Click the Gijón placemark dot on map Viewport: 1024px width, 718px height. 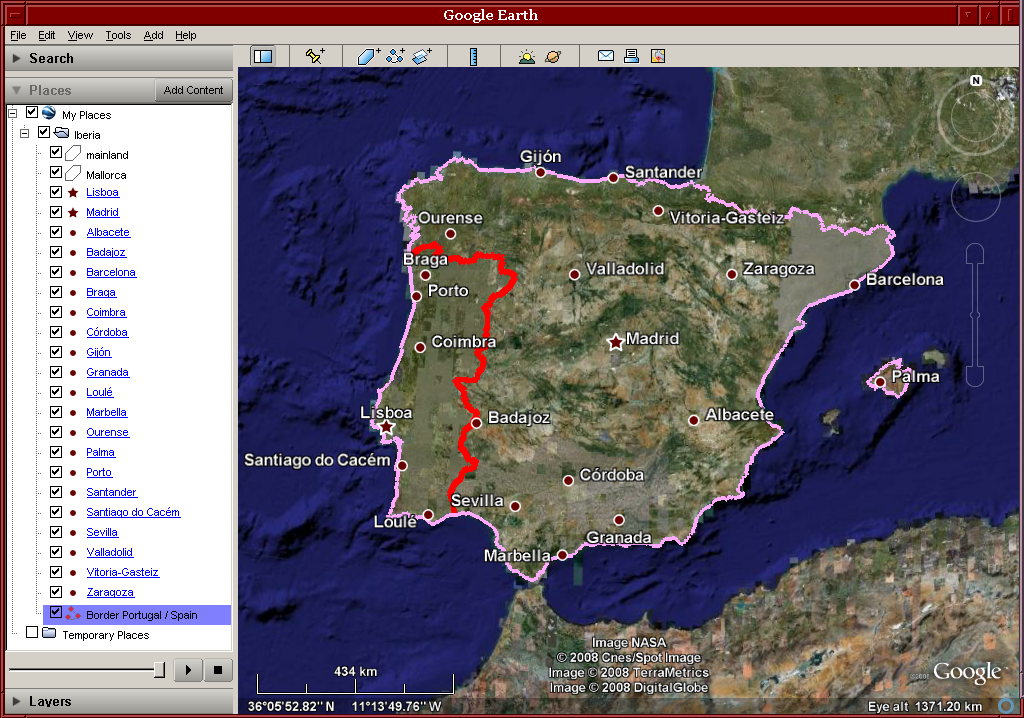(x=541, y=172)
